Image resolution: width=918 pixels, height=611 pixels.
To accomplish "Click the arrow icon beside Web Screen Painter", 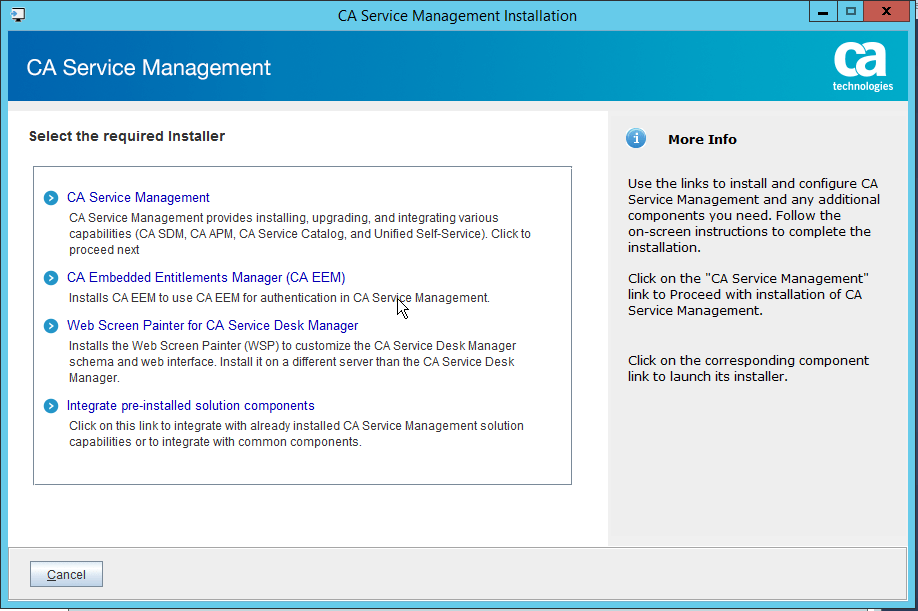I will tap(51, 326).
